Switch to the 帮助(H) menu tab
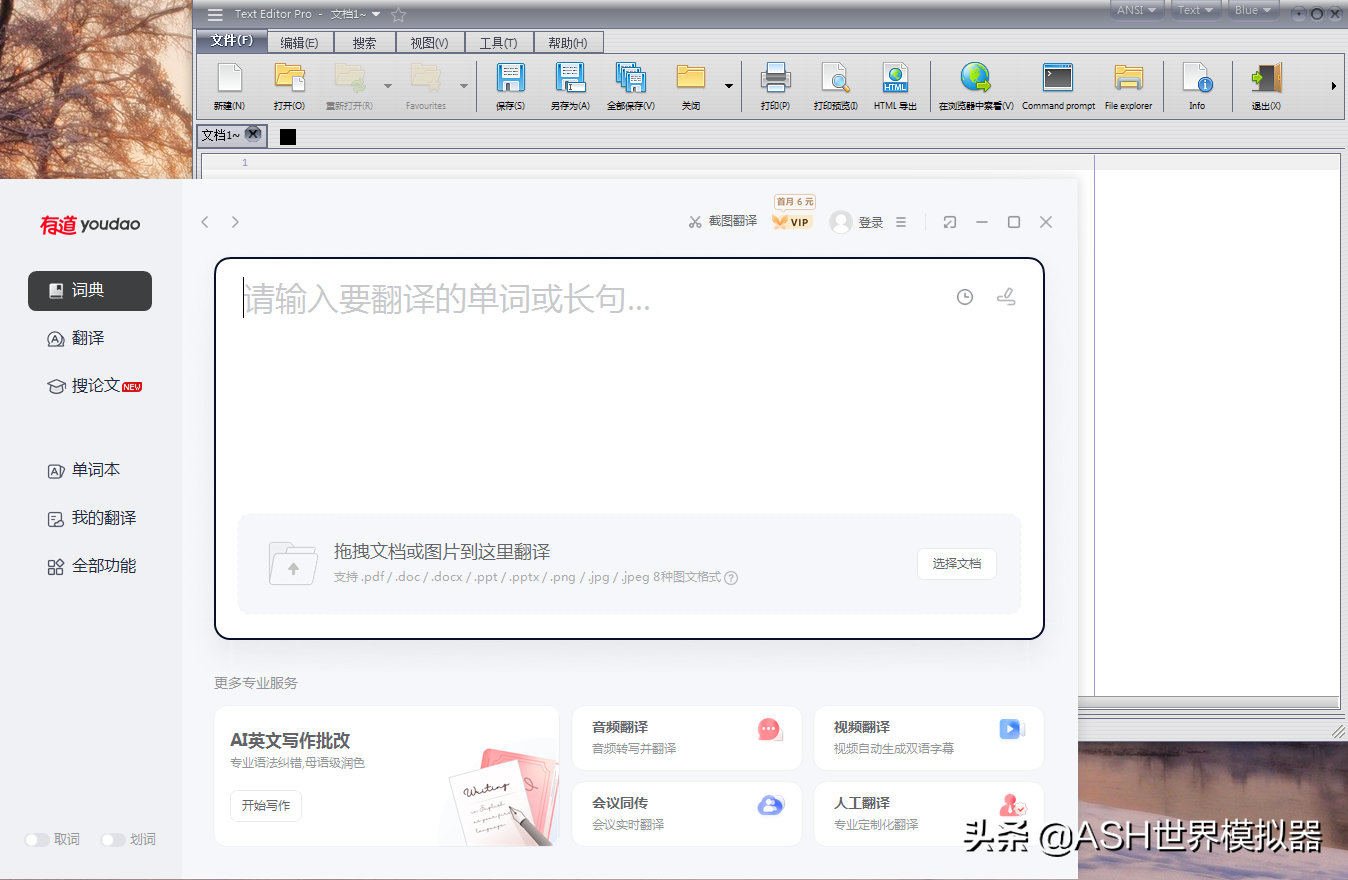This screenshot has height=880, width=1348. [567, 41]
